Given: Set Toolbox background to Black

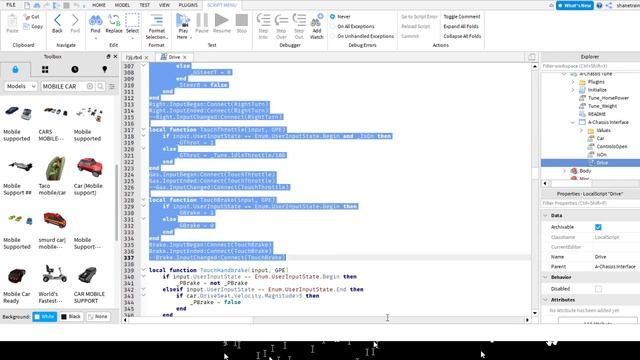Looking at the screenshot, I should point(71,316).
